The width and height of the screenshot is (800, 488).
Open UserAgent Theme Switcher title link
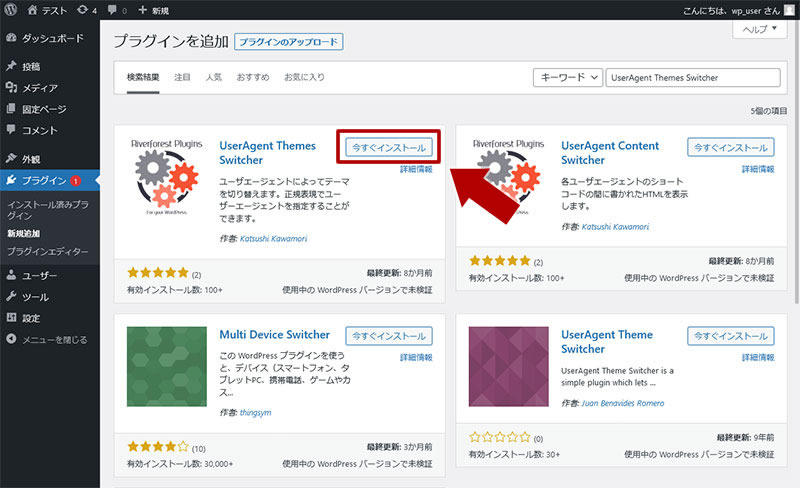click(x=607, y=341)
